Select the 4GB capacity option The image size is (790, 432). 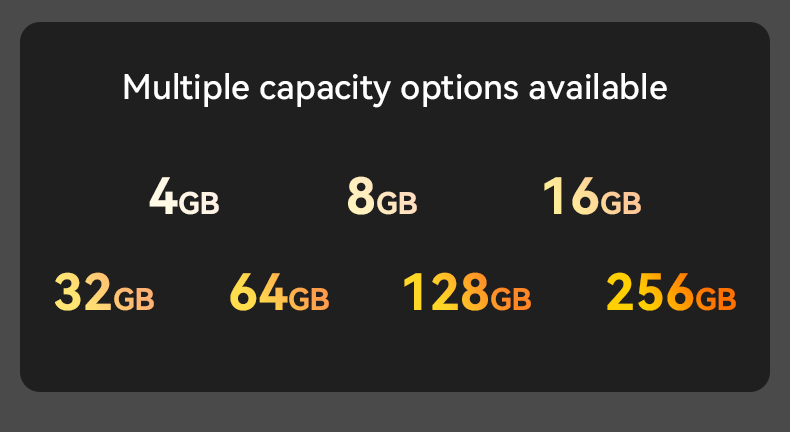click(x=184, y=197)
